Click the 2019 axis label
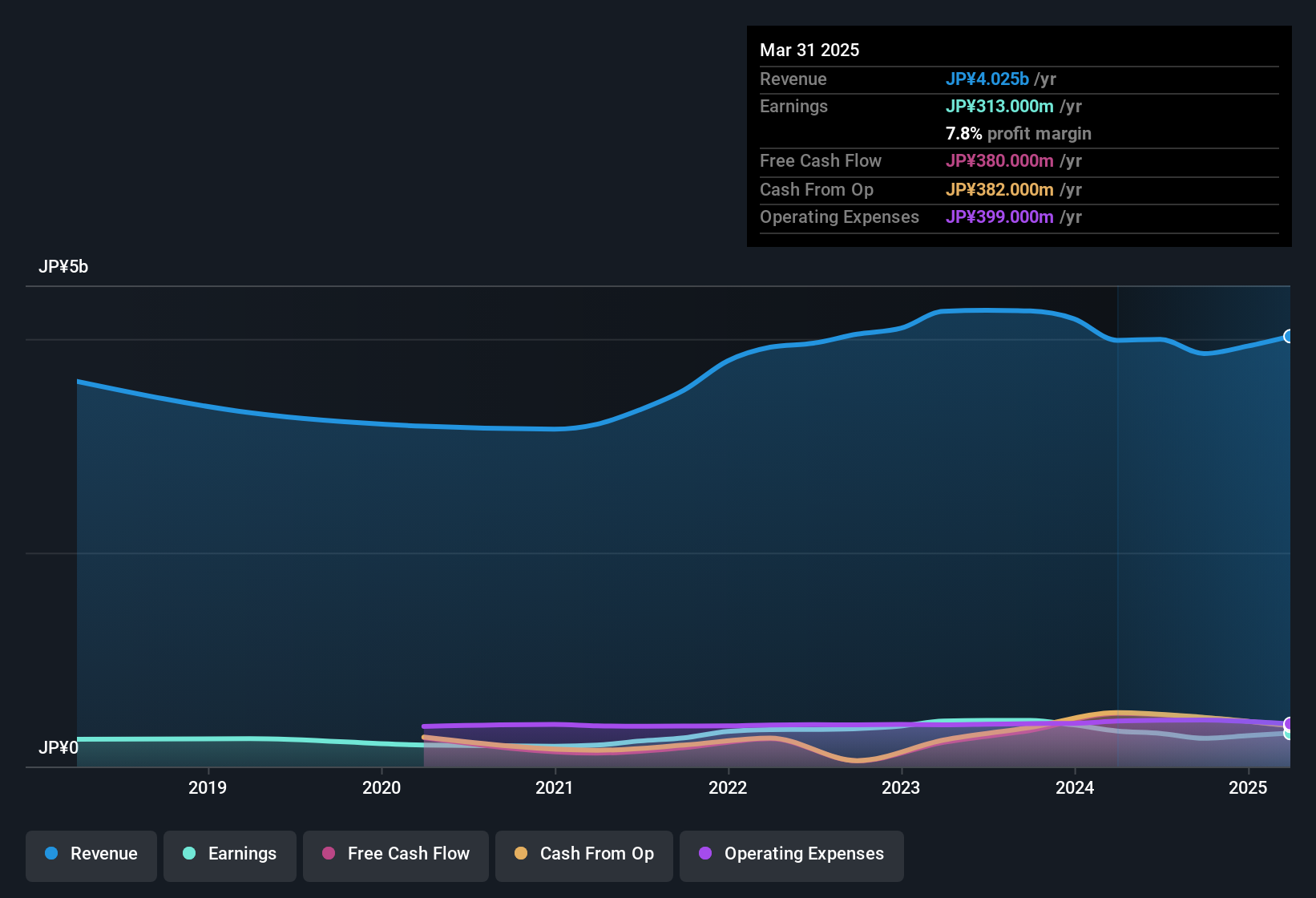Screen dimensions: 1316x898 click(x=208, y=787)
